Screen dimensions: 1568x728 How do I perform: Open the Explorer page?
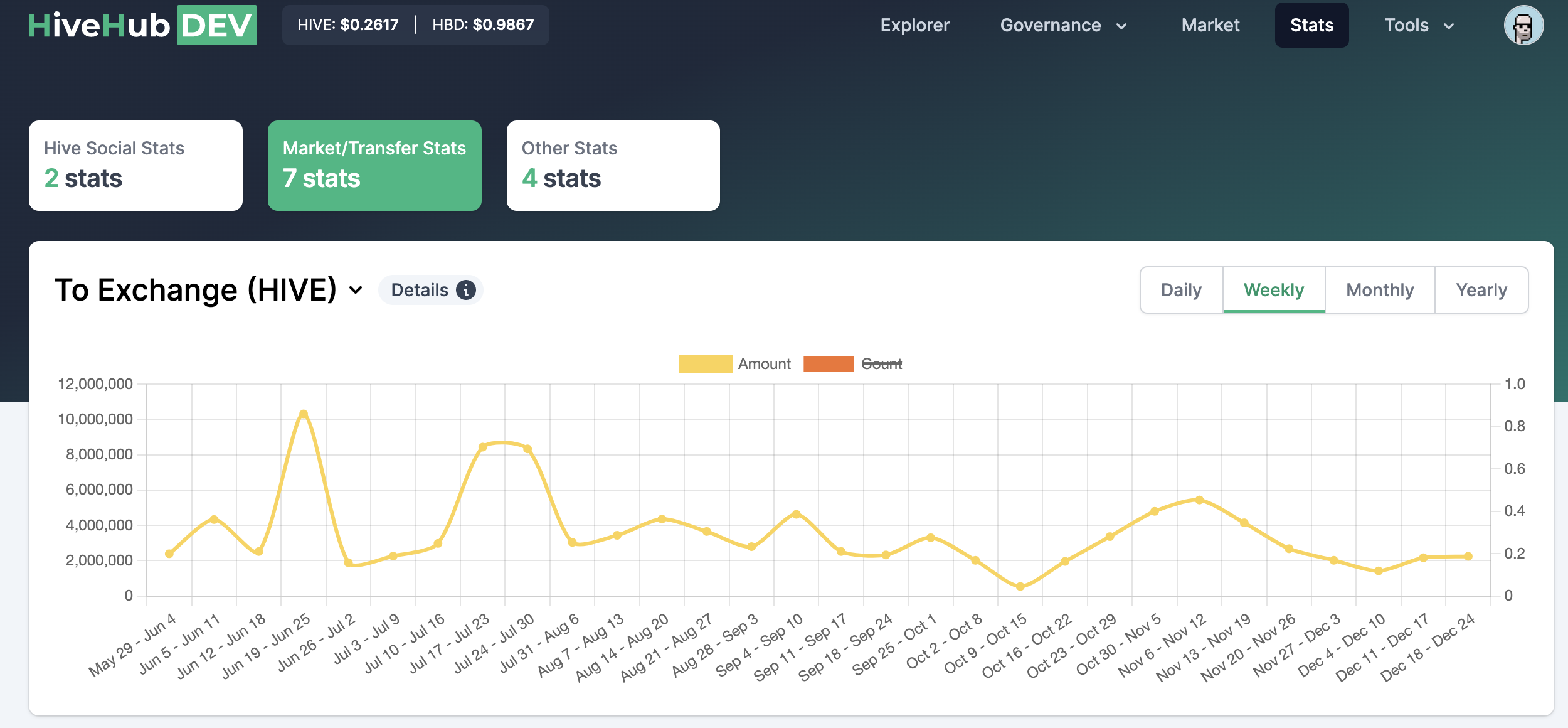(915, 25)
